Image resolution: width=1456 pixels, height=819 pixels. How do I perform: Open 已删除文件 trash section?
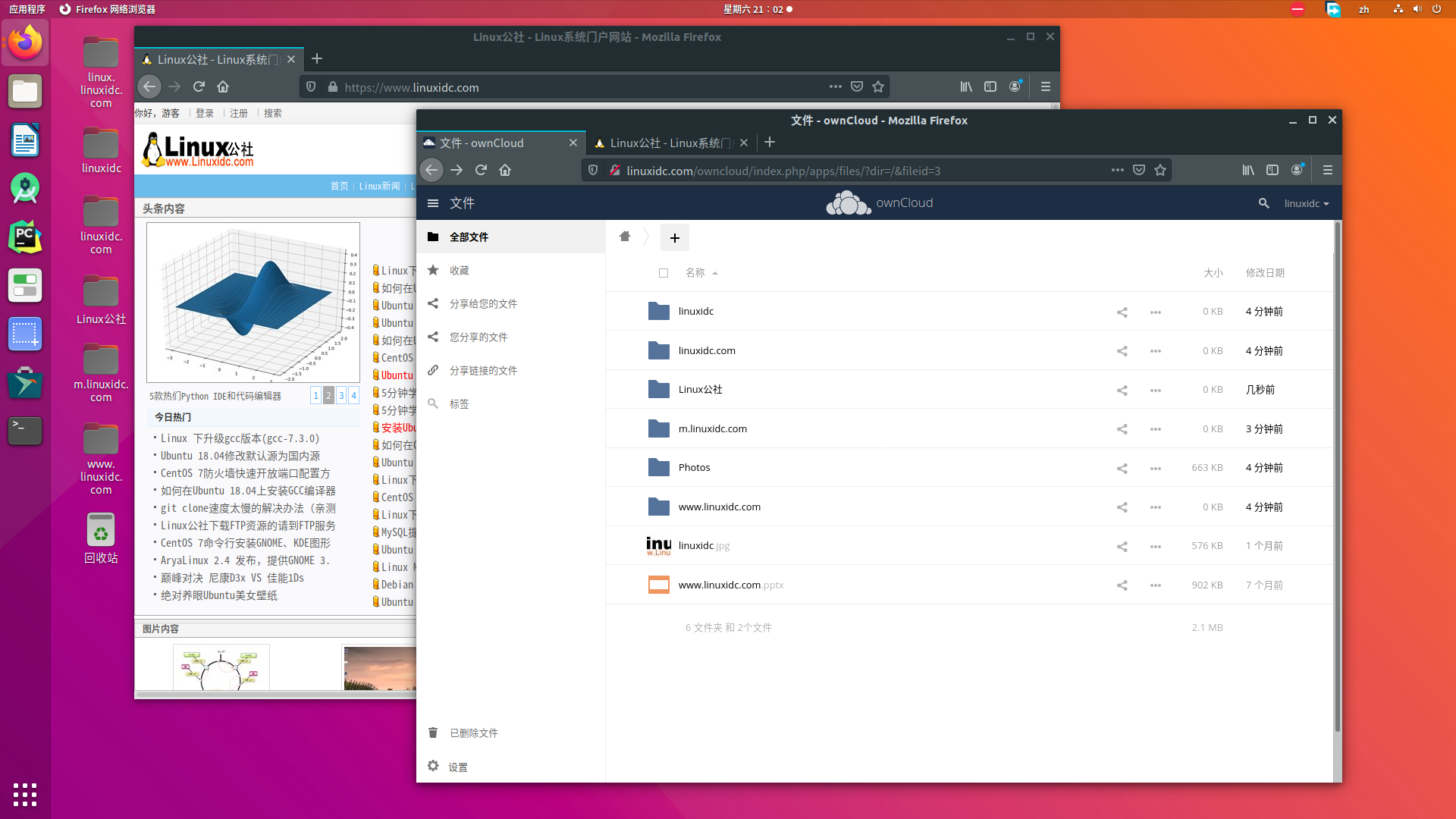472,733
